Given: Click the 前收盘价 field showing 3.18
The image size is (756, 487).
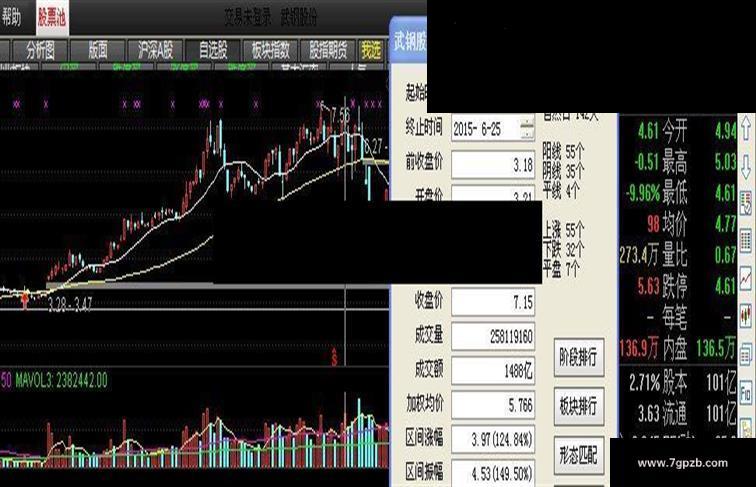Looking at the screenshot, I should tap(493, 165).
